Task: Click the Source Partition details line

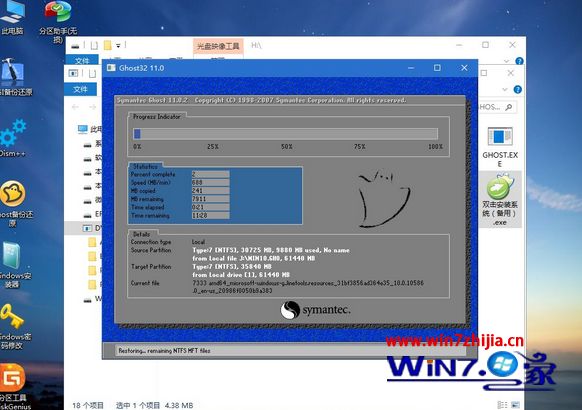Action: click(271, 250)
